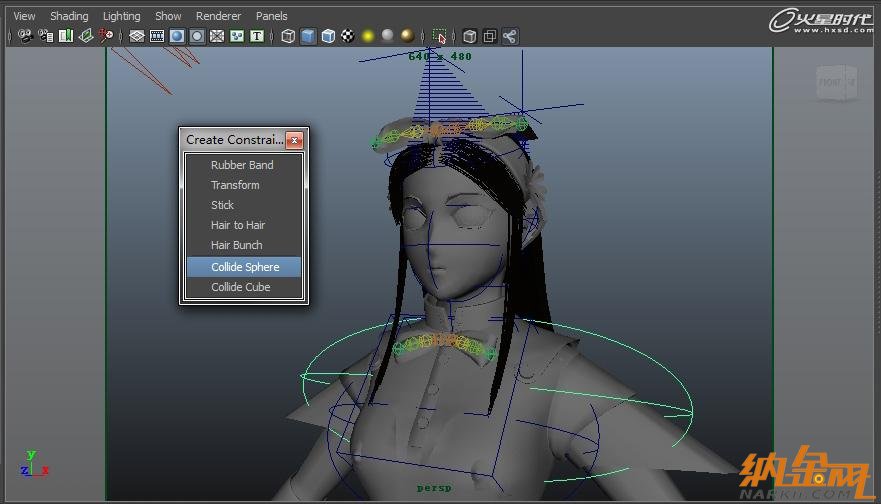The image size is (881, 504).
Task: Click the view cube in viewport corner
Action: click(837, 83)
